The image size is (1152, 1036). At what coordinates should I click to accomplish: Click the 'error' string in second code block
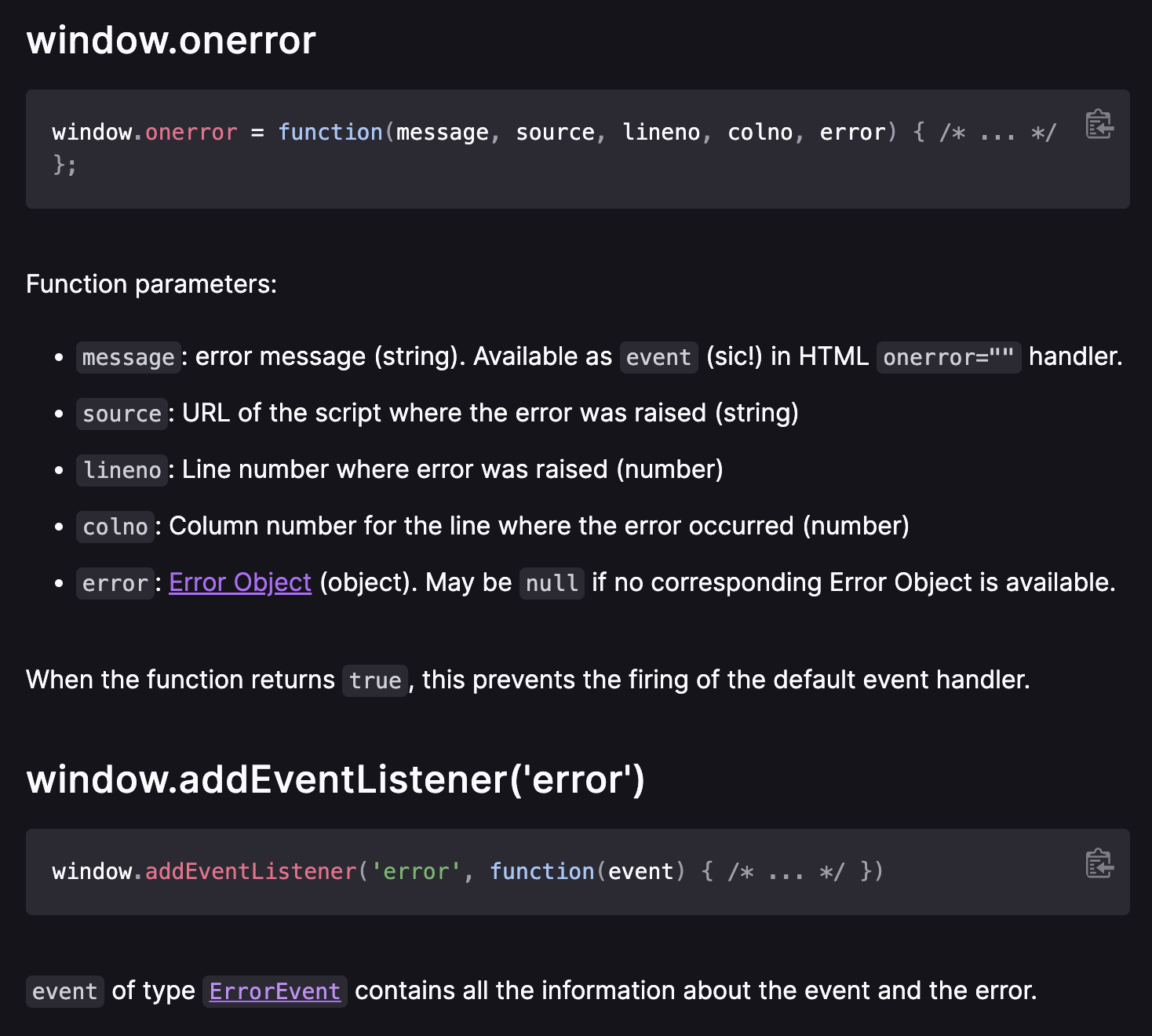(416, 871)
